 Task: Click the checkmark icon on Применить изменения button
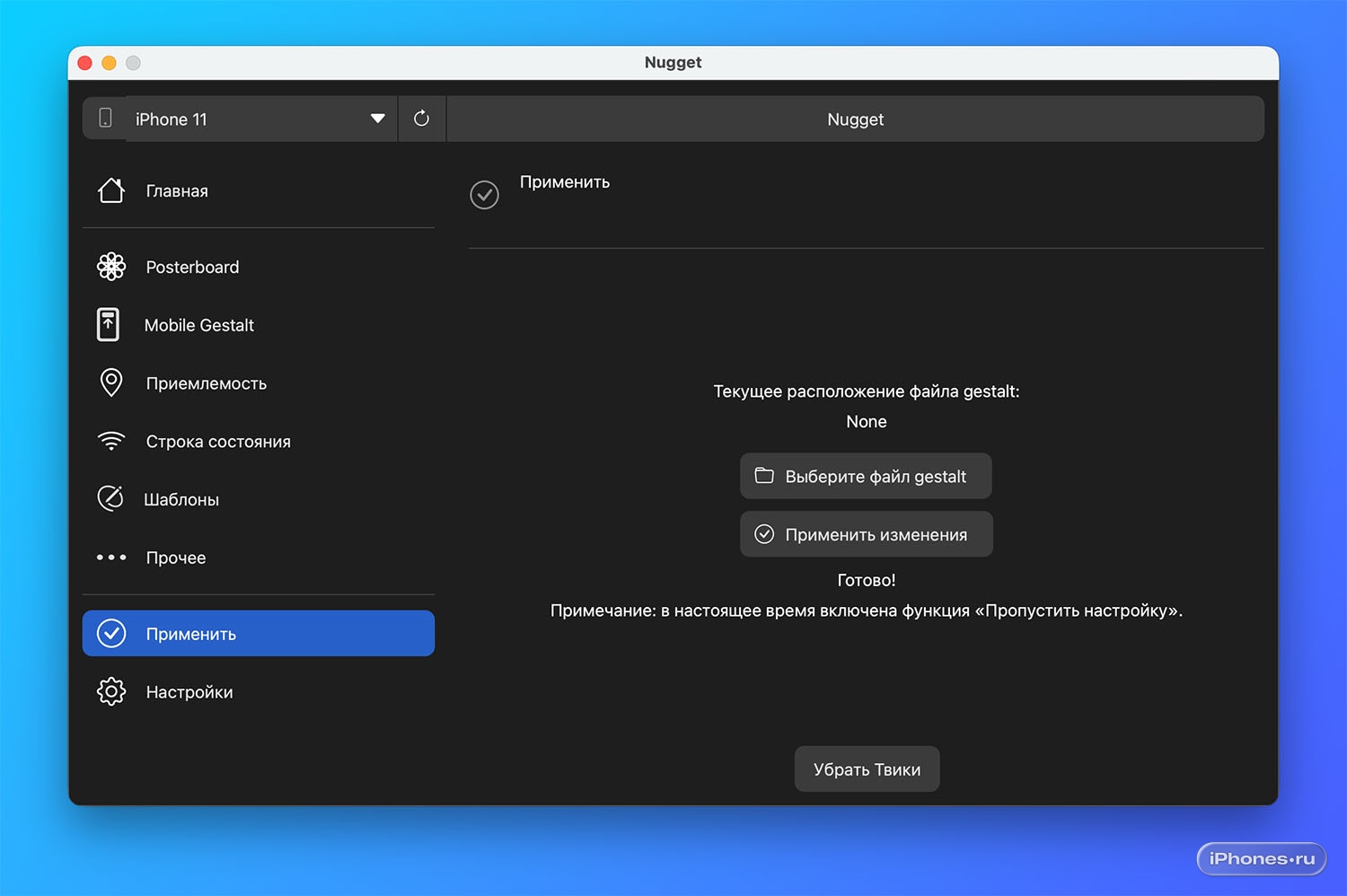pyautogui.click(x=764, y=534)
